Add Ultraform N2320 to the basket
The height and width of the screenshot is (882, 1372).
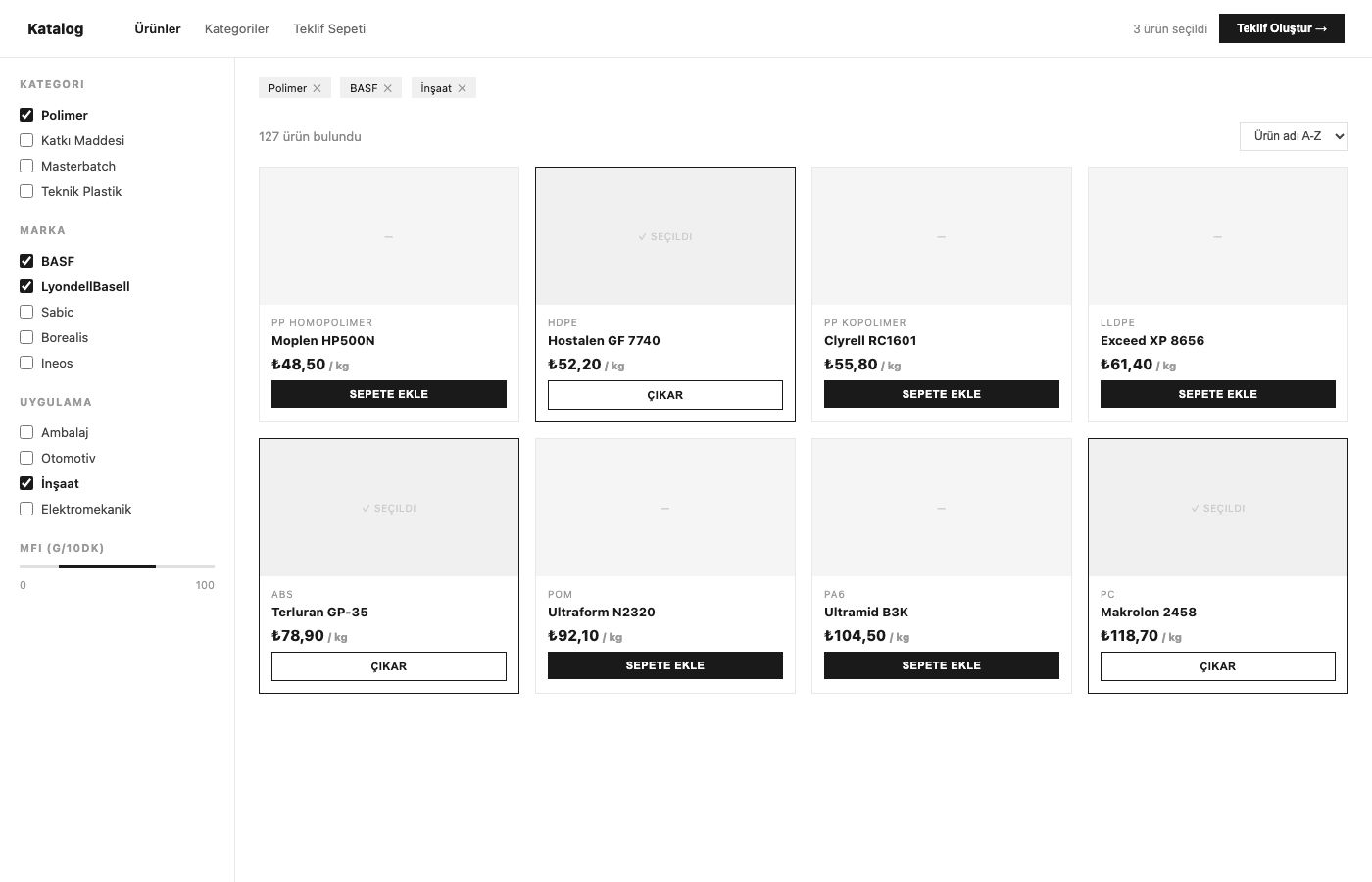pos(665,665)
